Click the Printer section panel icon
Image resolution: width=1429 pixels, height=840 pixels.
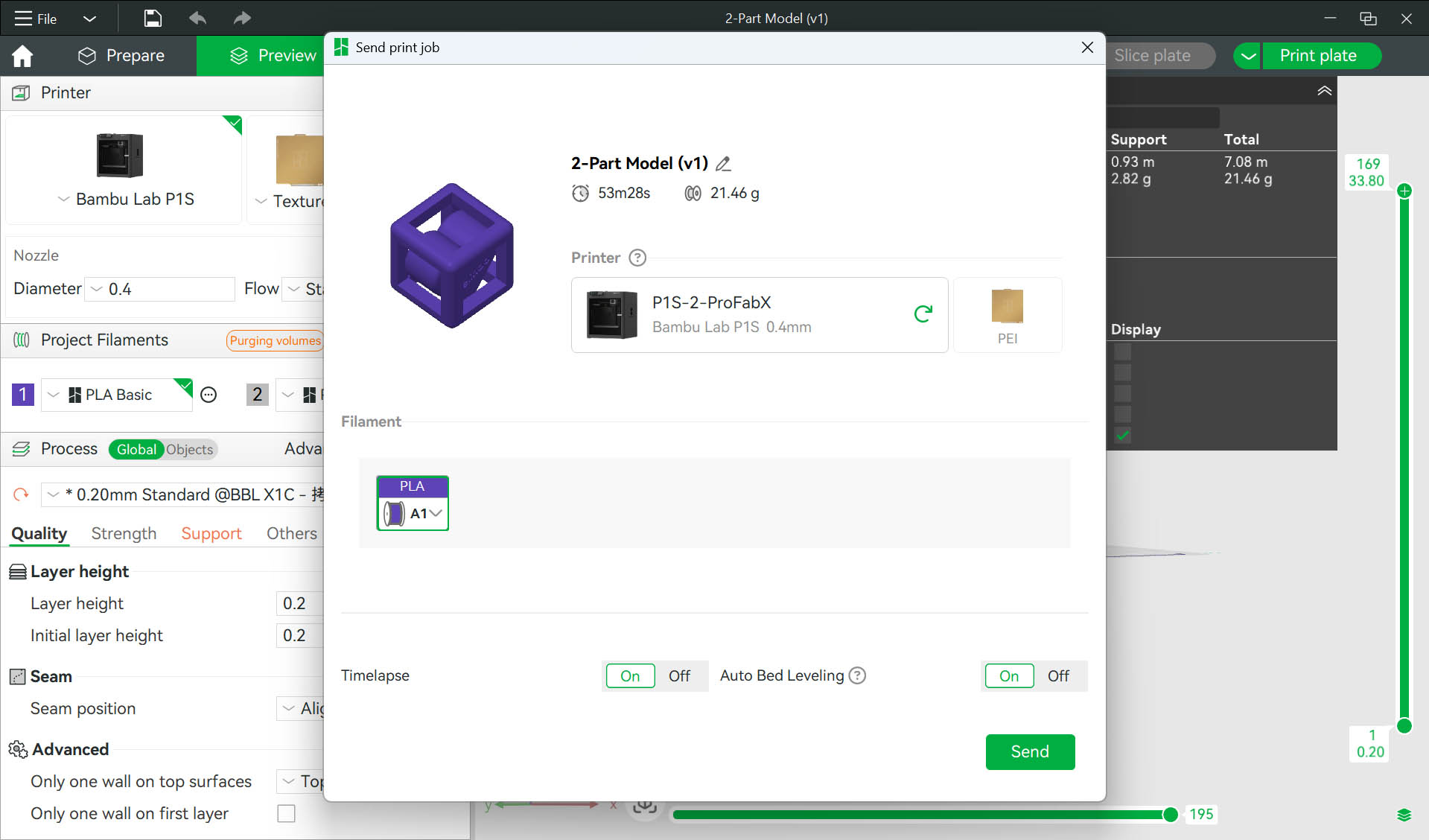(21, 93)
